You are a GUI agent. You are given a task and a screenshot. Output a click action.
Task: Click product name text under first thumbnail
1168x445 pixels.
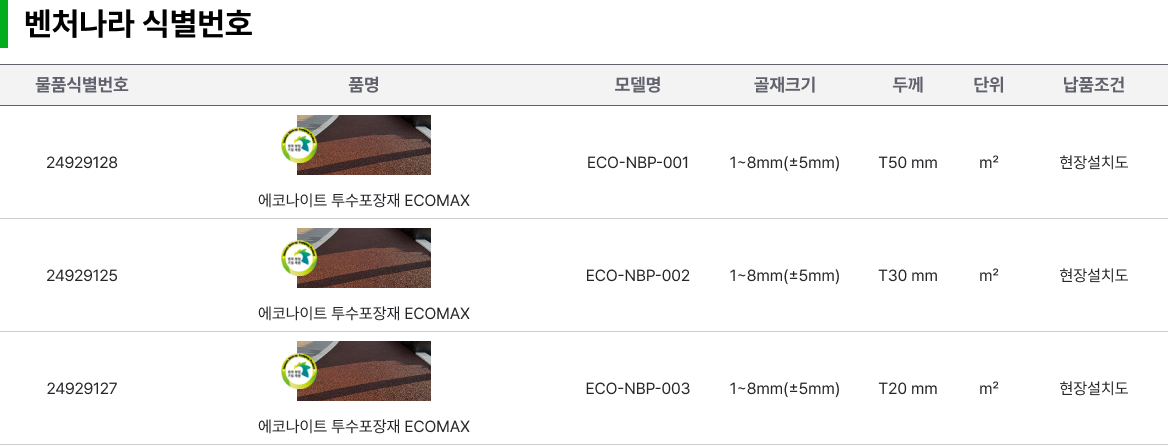coord(364,201)
